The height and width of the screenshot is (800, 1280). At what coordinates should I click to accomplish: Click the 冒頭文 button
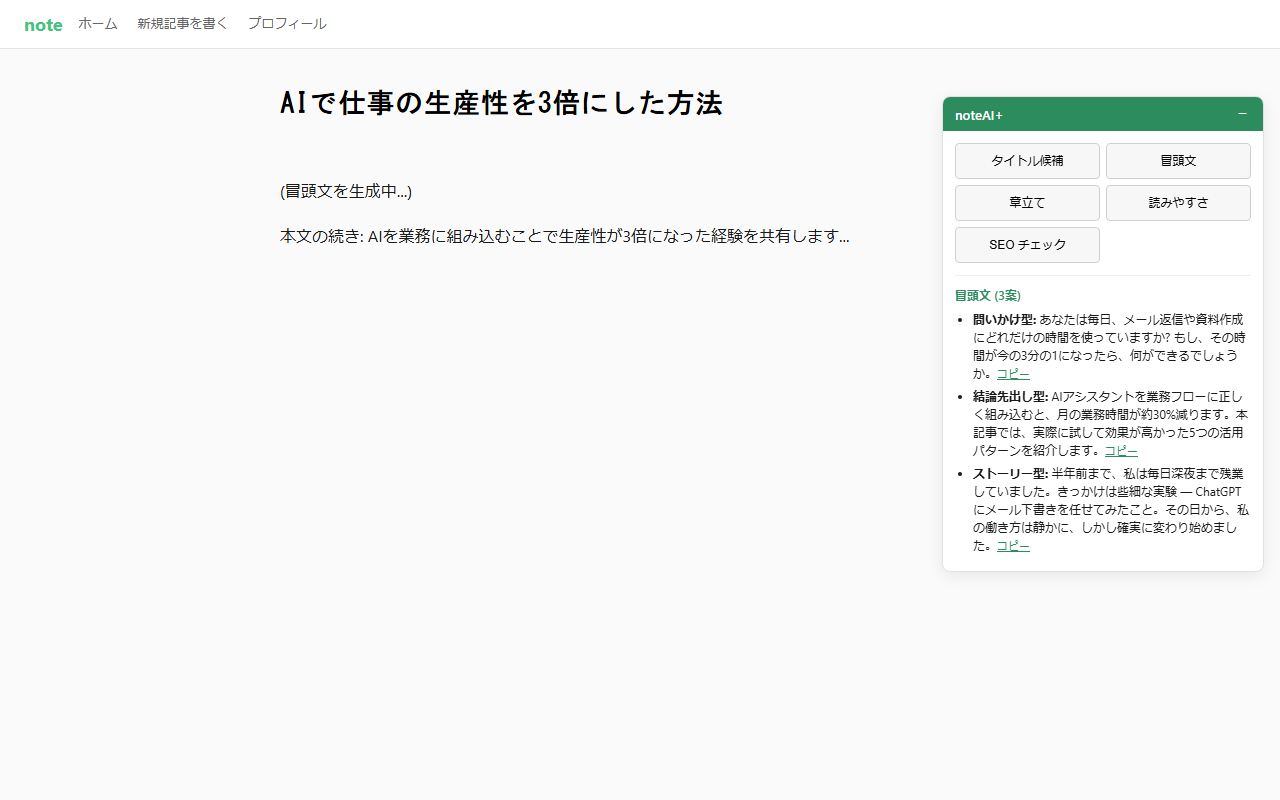pos(1178,161)
